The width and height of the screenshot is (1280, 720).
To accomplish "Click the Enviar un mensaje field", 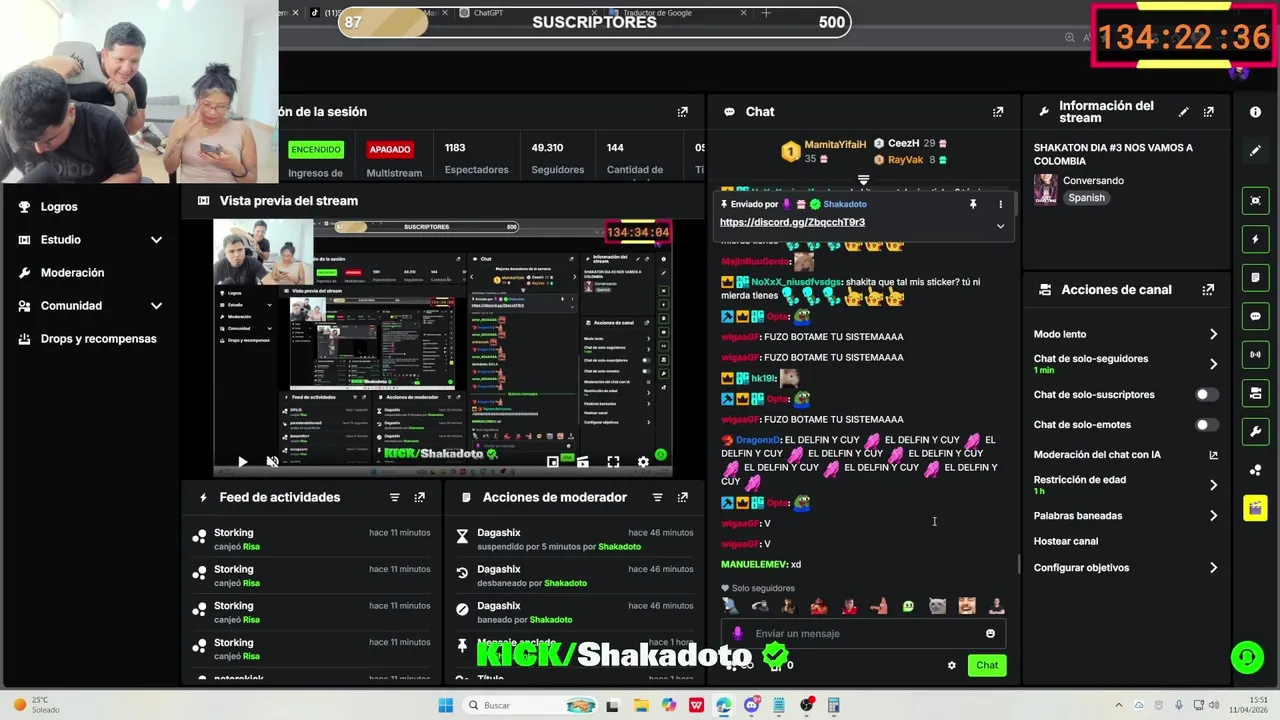I will 866,633.
